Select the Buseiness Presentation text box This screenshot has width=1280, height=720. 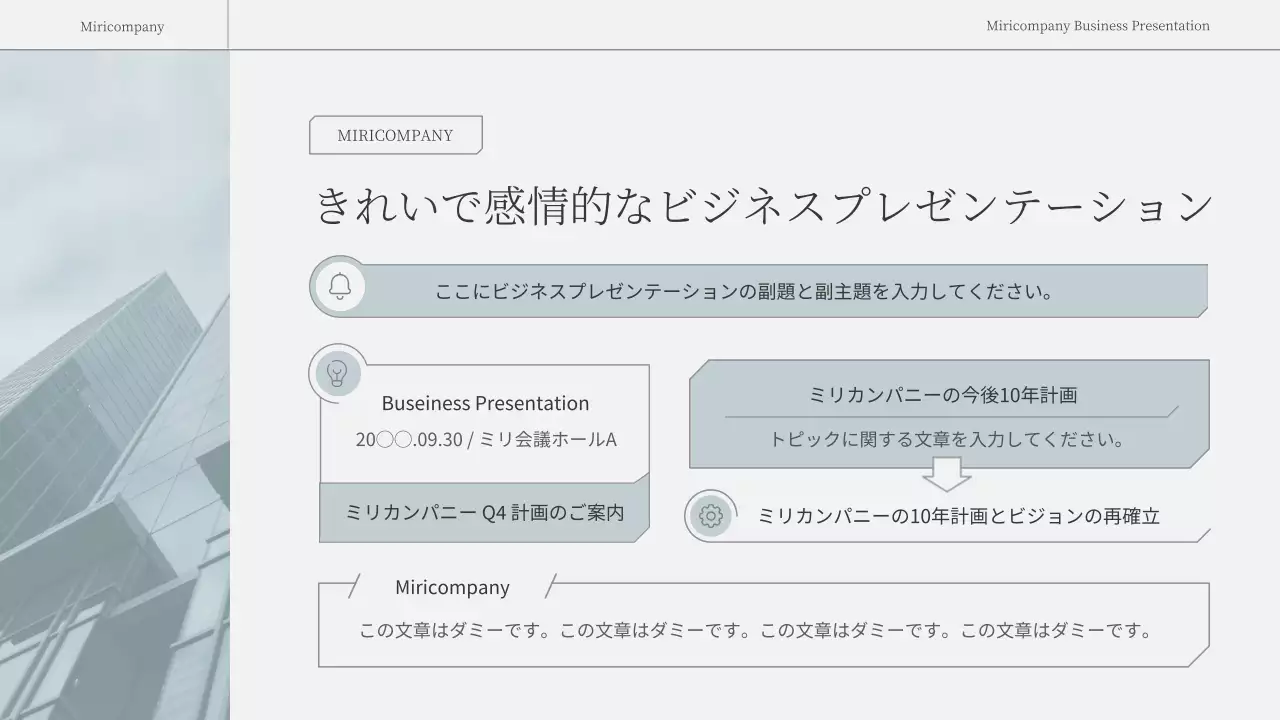pyautogui.click(x=485, y=403)
